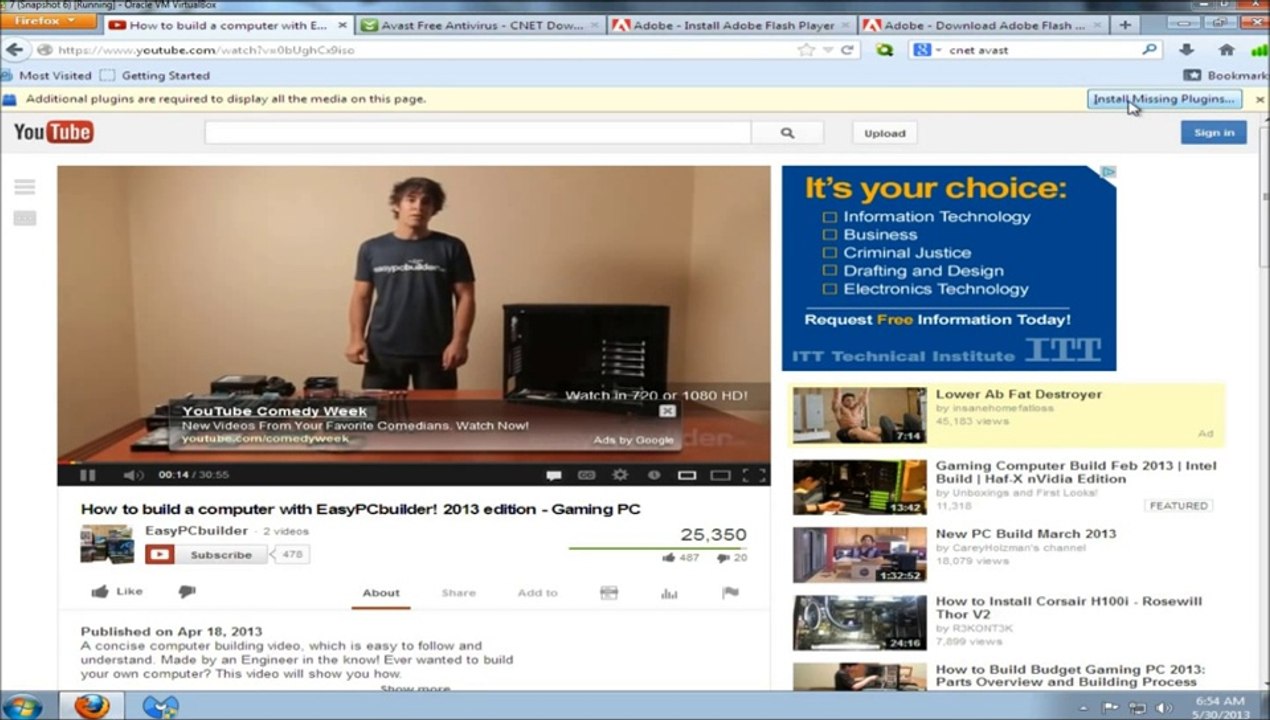The height and width of the screenshot is (720, 1270).
Task: Click the Upload button
Action: (x=884, y=133)
